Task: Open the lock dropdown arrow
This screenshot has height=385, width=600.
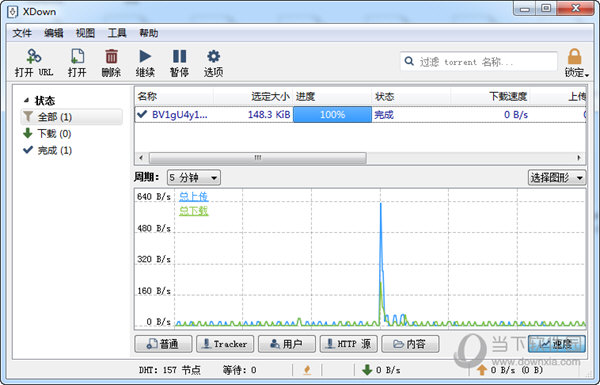Action: 587,75
